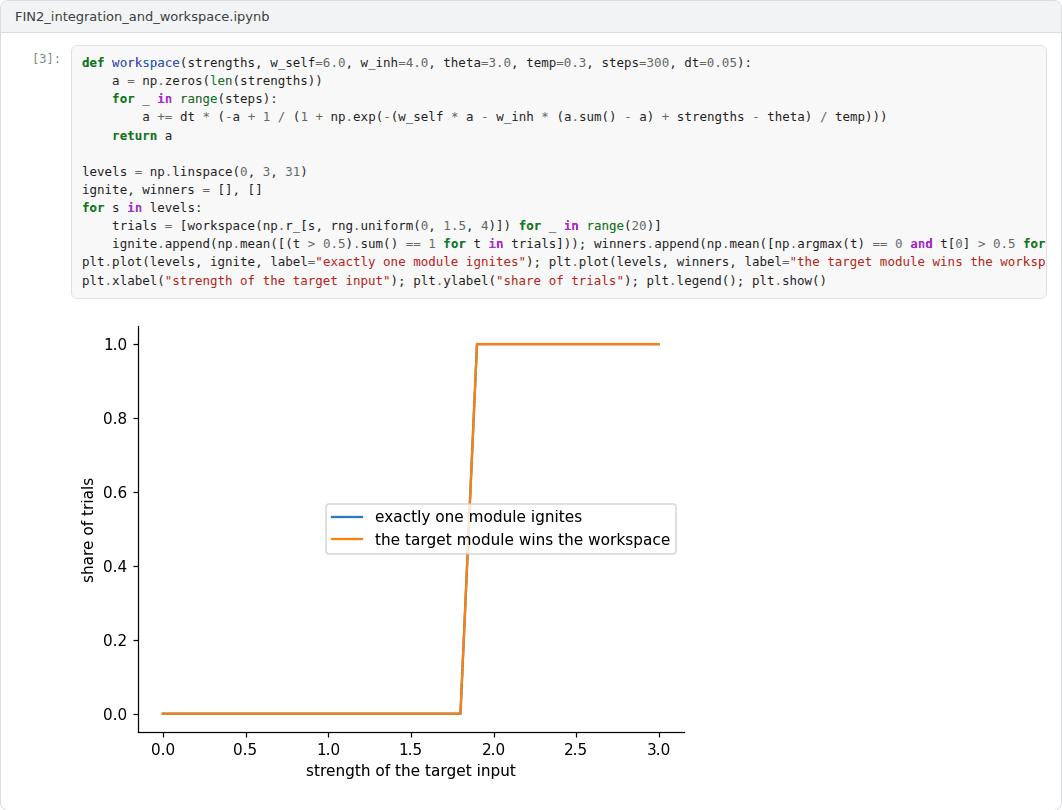The image size is (1062, 810).
Task: Click the y-axis tick label 0.4
Action: click(115, 567)
